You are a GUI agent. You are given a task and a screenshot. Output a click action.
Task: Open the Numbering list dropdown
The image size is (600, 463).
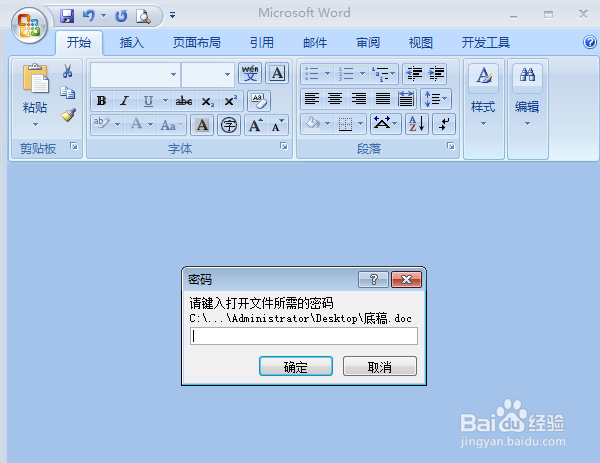click(362, 73)
